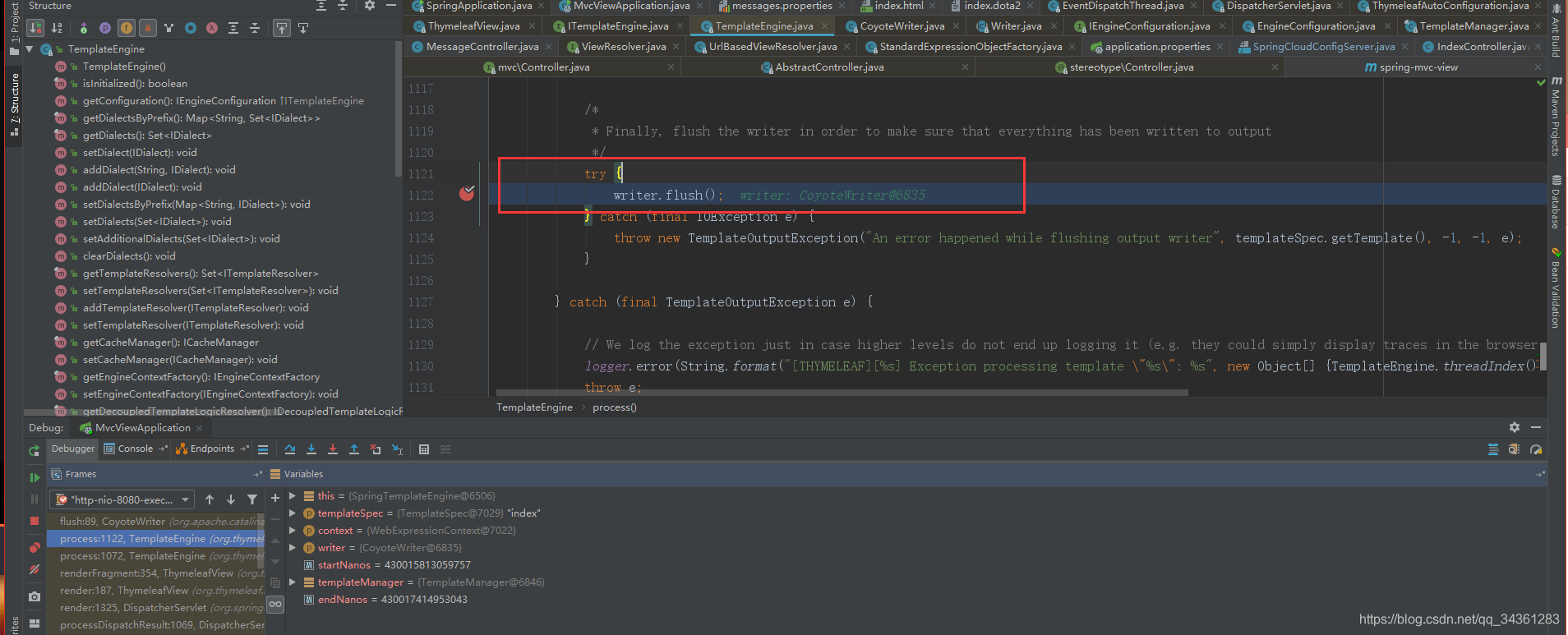Open ThymeleafView.java editor tab

point(473,26)
